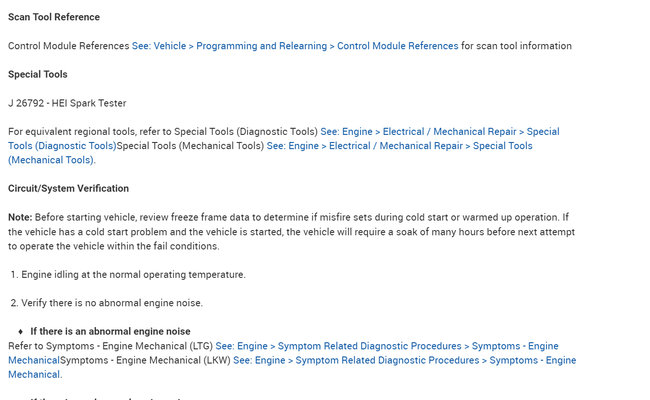Click the Scan Tool Reference heading
The image size is (650, 400).
[54, 17]
